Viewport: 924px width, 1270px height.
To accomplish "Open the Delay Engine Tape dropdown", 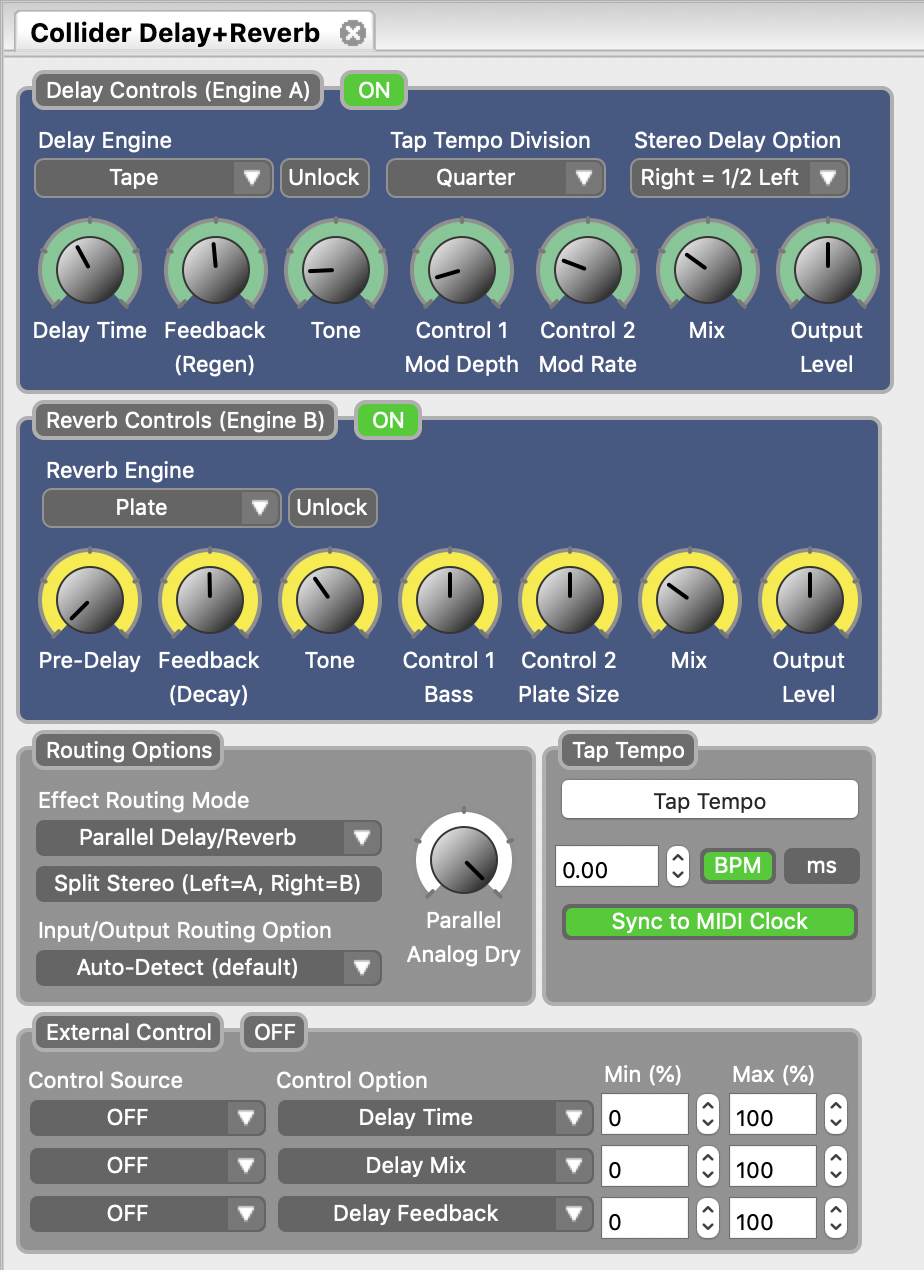I will pos(154,178).
